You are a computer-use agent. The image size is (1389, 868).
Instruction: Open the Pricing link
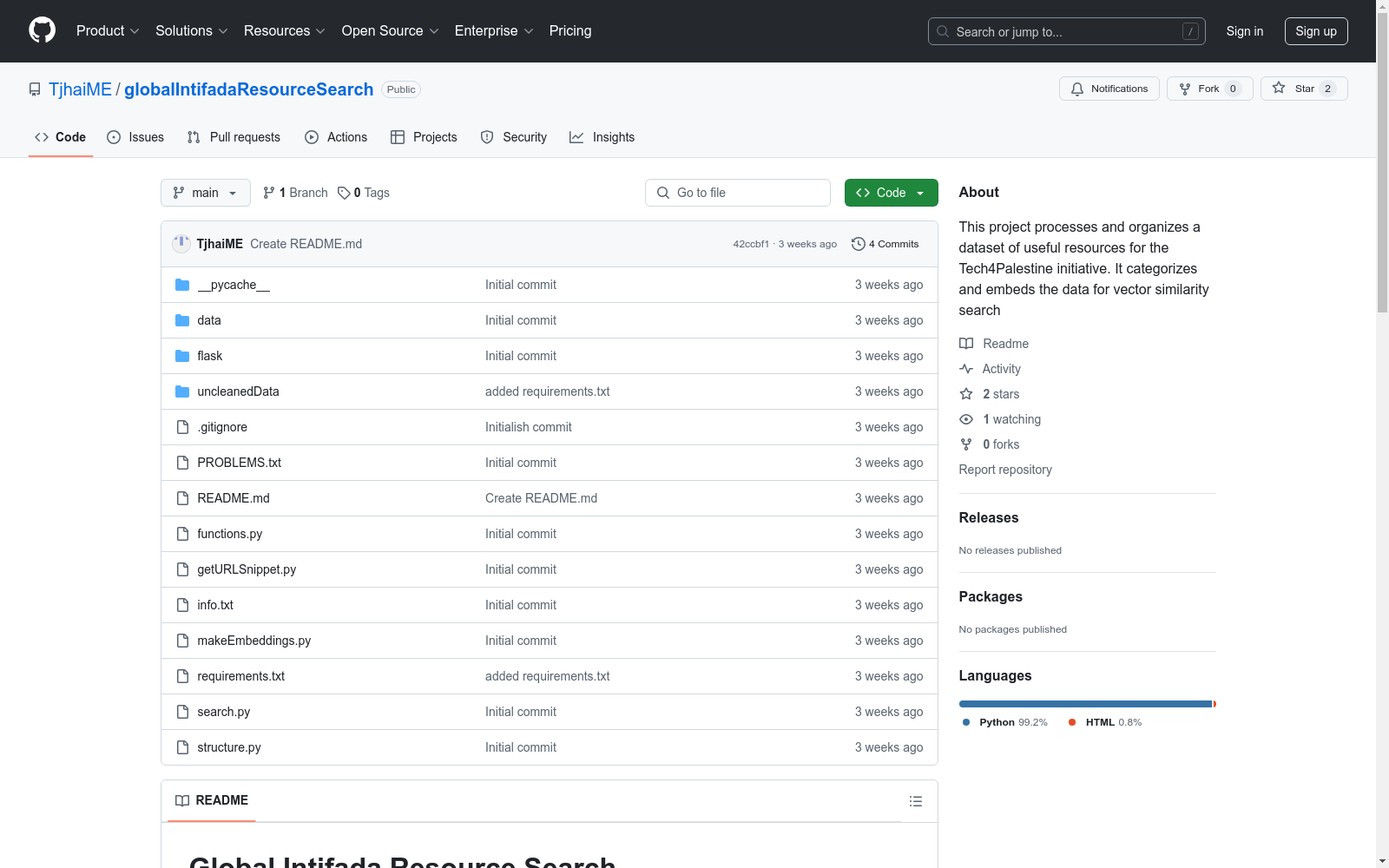(570, 30)
